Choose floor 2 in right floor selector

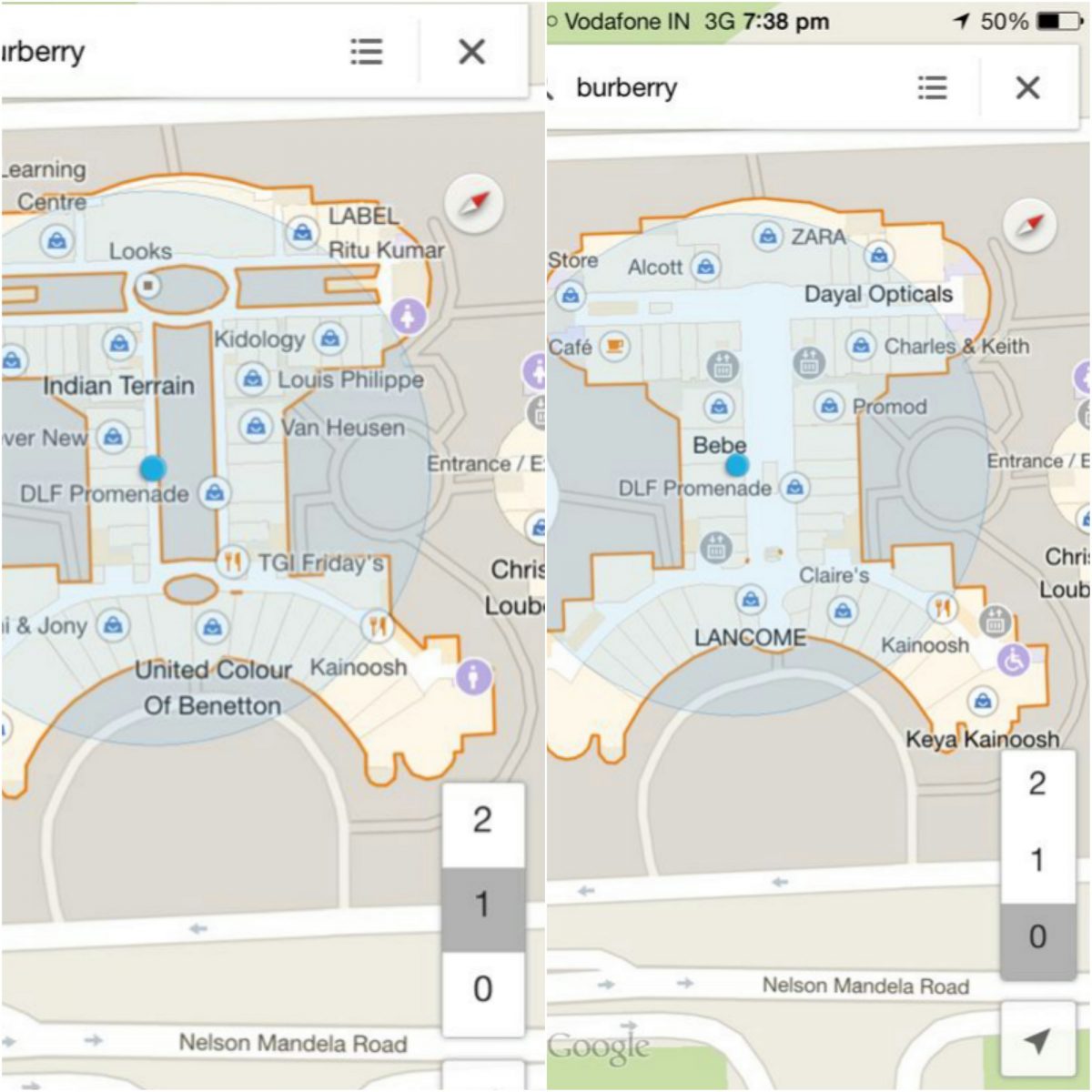tap(1036, 784)
